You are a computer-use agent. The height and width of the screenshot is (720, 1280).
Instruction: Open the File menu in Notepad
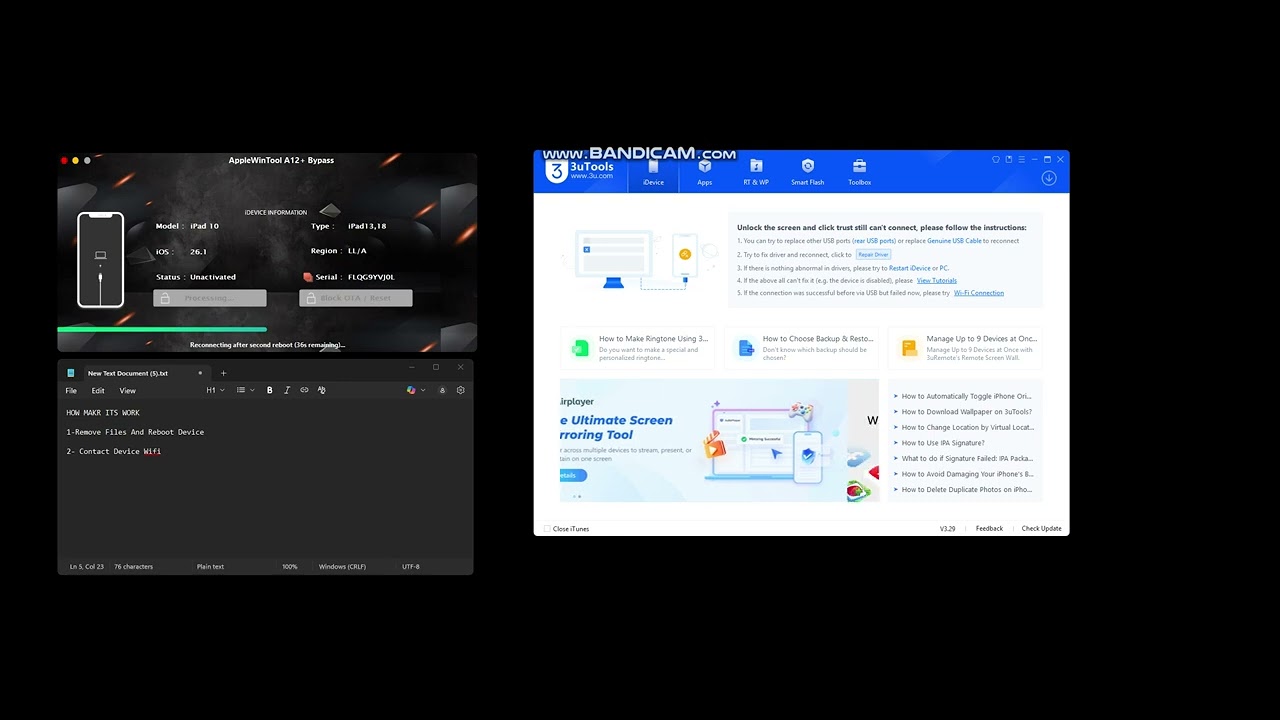click(71, 391)
